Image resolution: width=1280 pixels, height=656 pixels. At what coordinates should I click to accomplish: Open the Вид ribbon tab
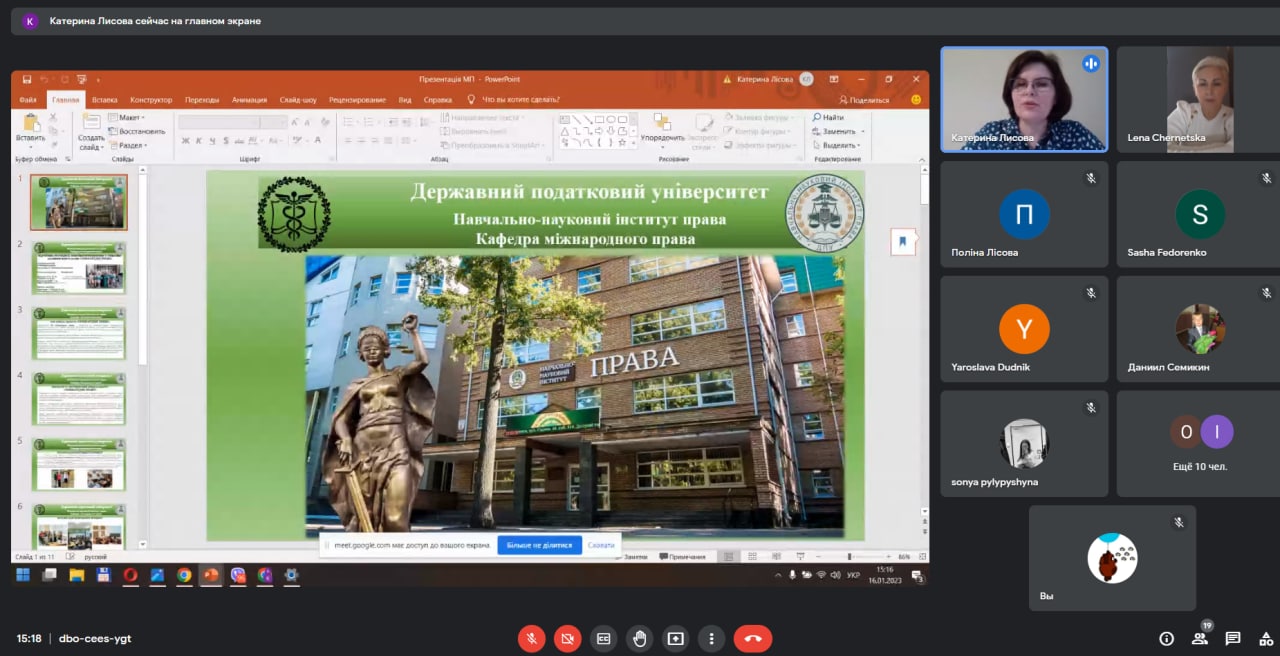405,100
